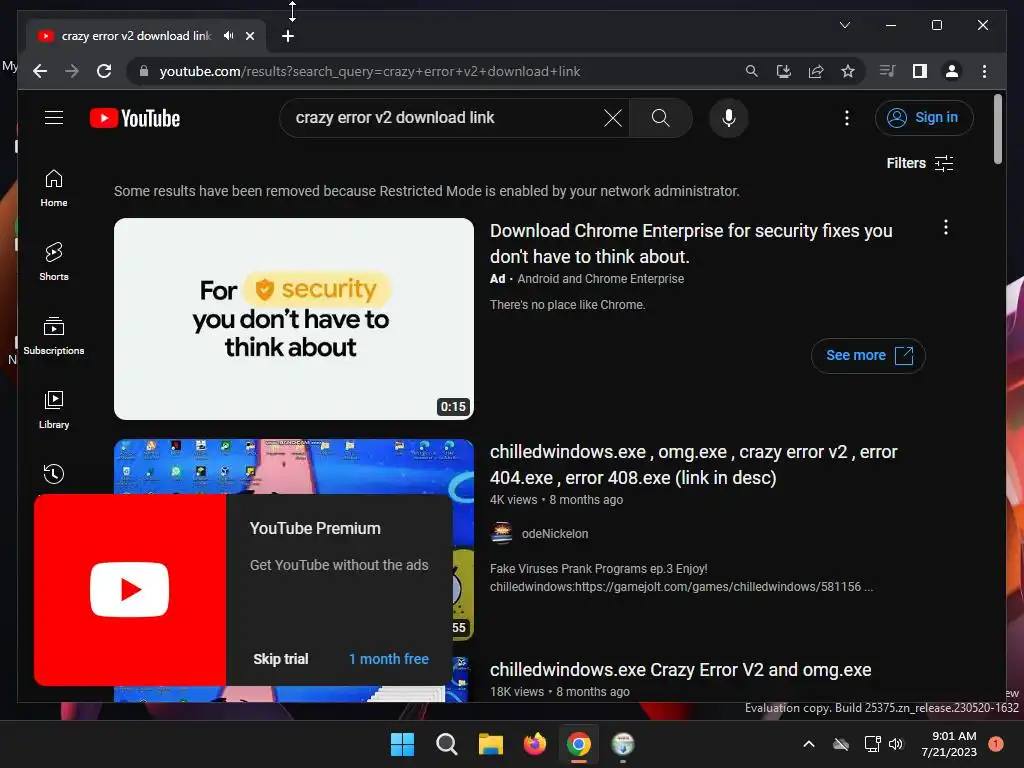Click Skip trial in Premium popup
Viewport: 1024px width, 768px height.
tap(280, 659)
